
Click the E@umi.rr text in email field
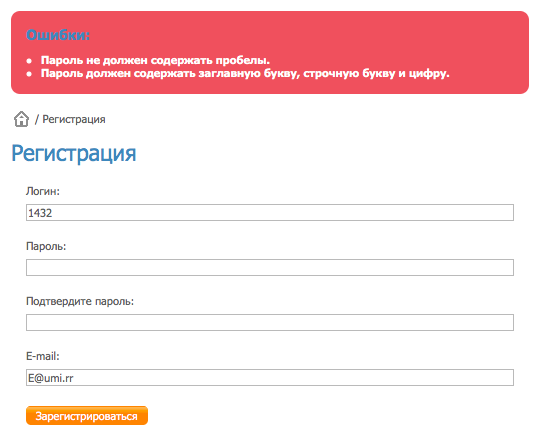[x=51, y=378]
